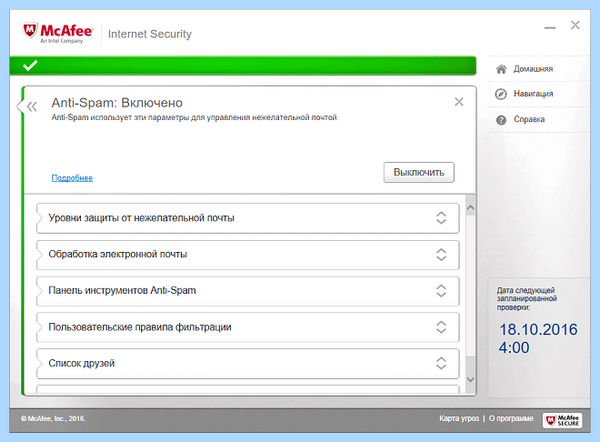
Task: Click the home icon next to Домашняя
Action: 501,69
